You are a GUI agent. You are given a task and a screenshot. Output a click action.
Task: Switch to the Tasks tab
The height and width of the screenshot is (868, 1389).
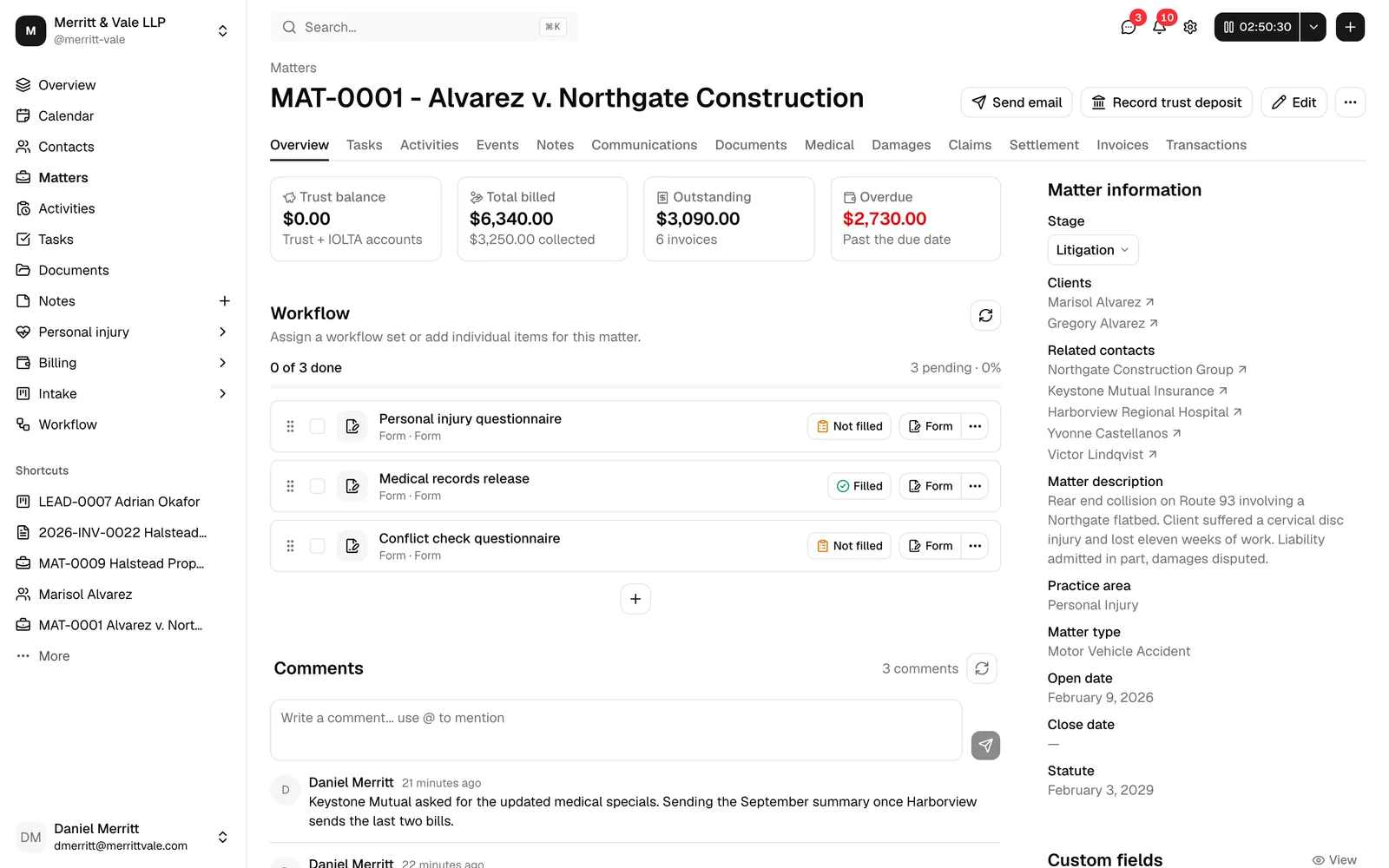coord(364,145)
